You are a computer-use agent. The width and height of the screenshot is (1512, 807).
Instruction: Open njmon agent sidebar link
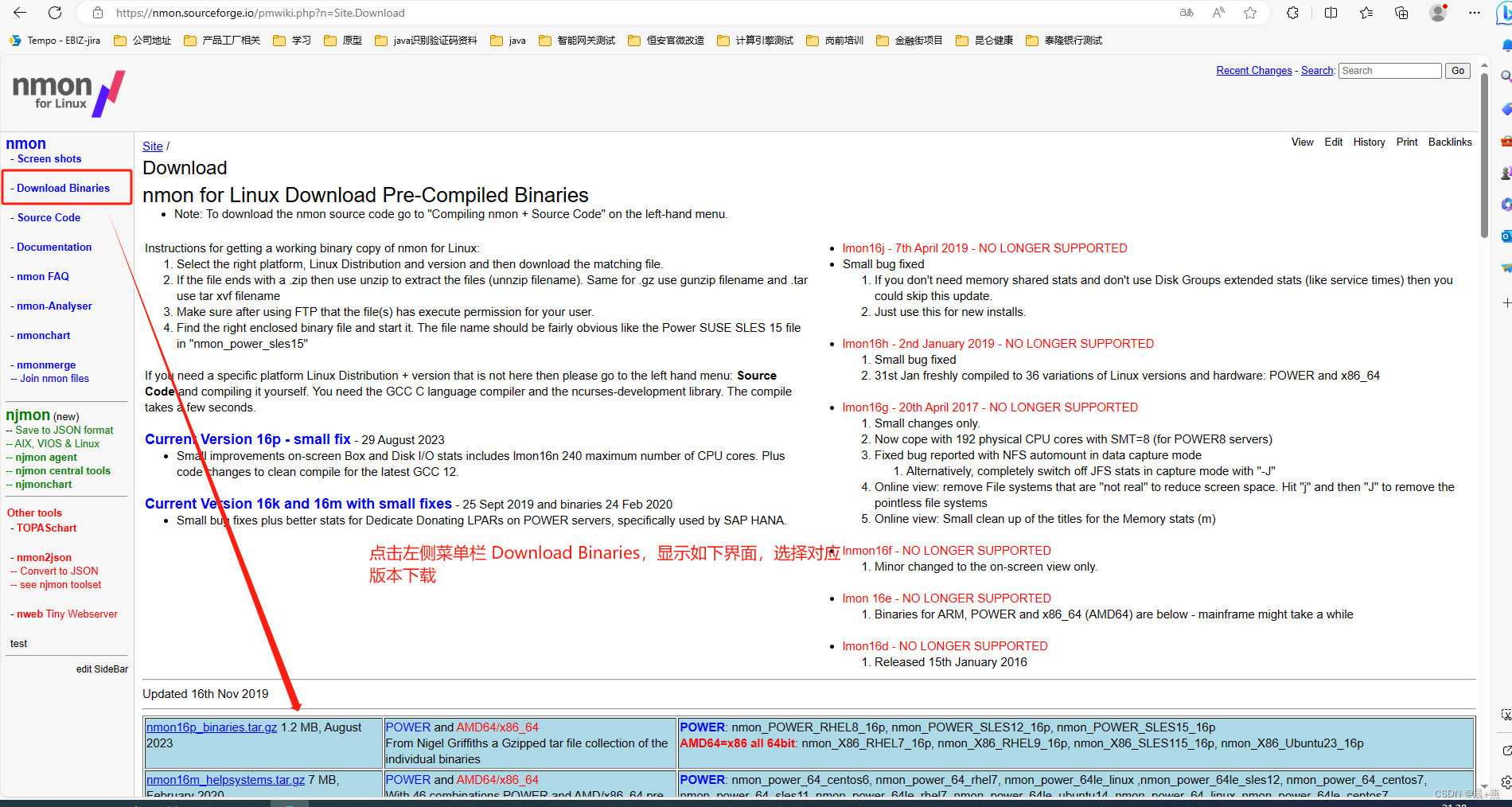pyautogui.click(x=46, y=458)
